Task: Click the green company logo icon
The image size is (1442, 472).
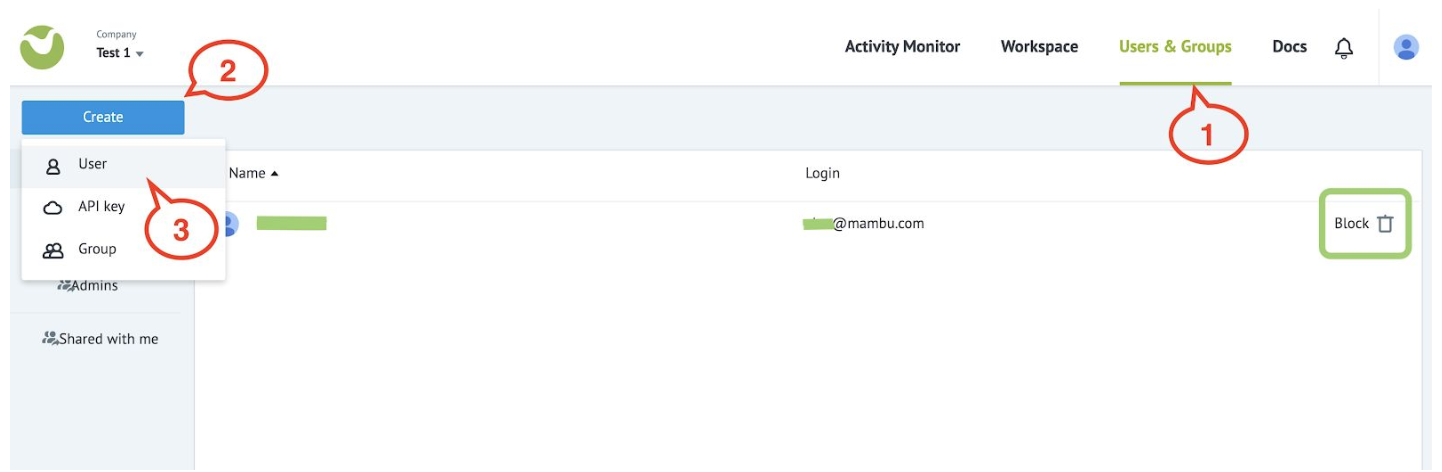Action: click(42, 47)
